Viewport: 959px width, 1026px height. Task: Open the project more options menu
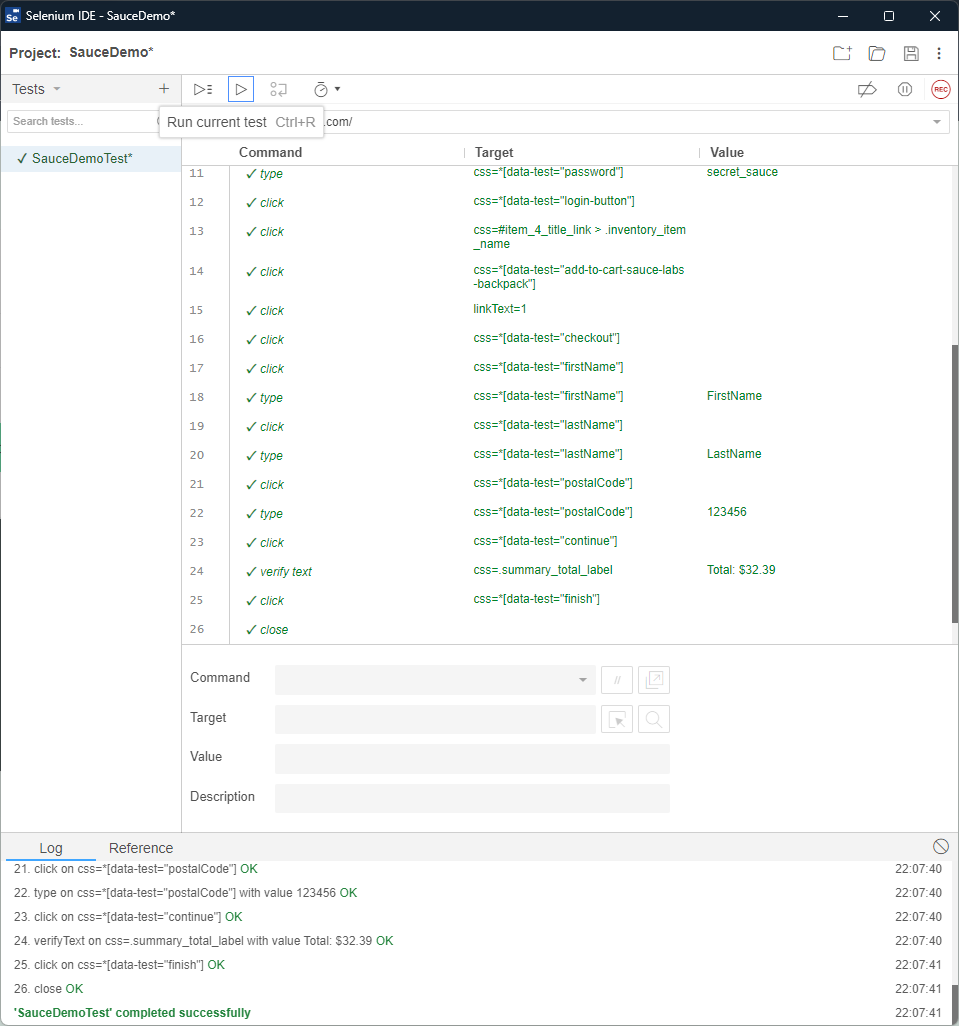pyautogui.click(x=939, y=53)
